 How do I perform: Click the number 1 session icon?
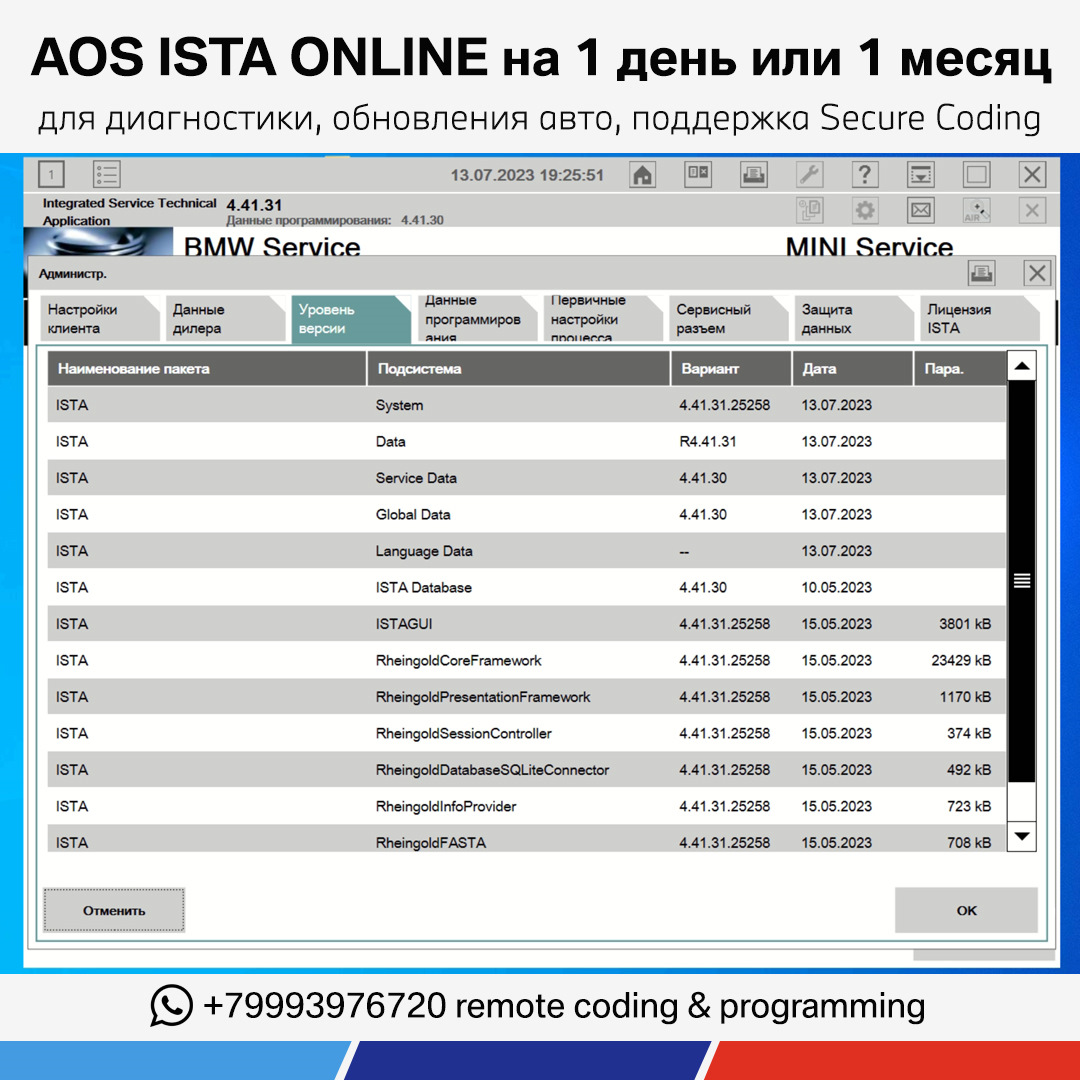pos(51,175)
